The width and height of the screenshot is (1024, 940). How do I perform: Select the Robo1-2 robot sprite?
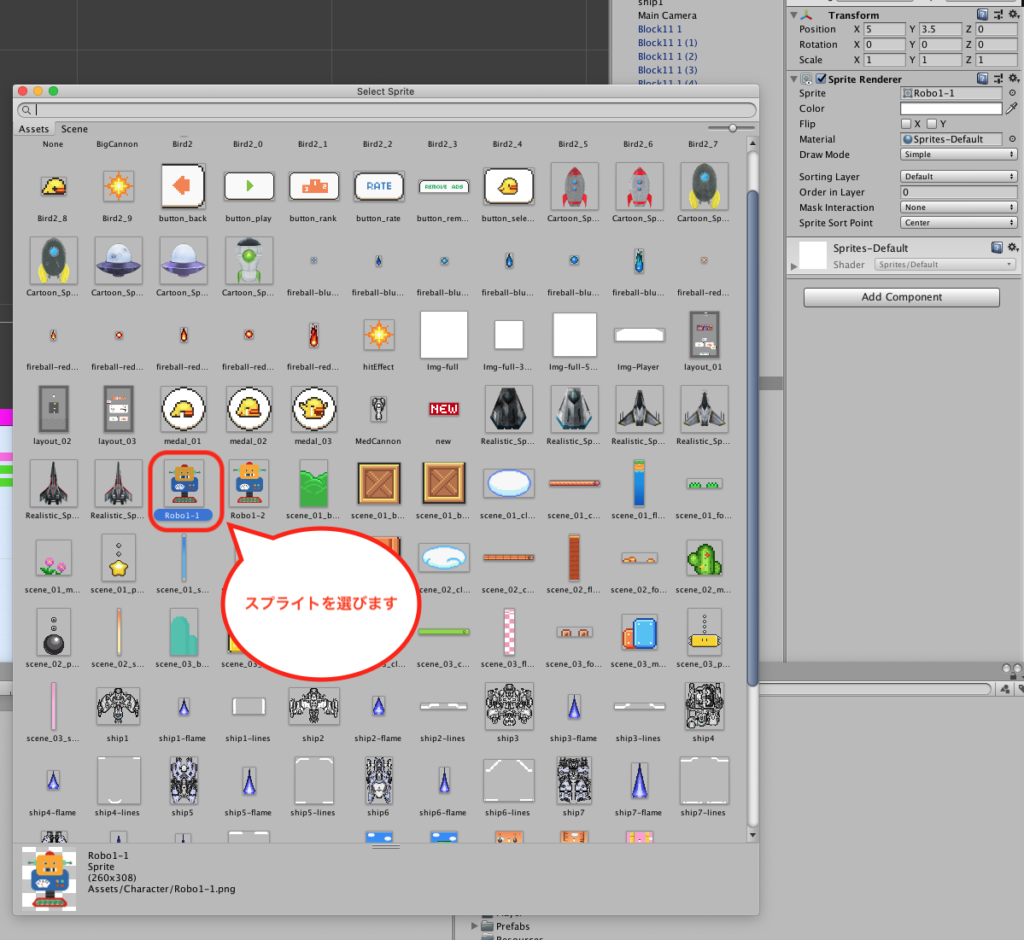point(248,483)
